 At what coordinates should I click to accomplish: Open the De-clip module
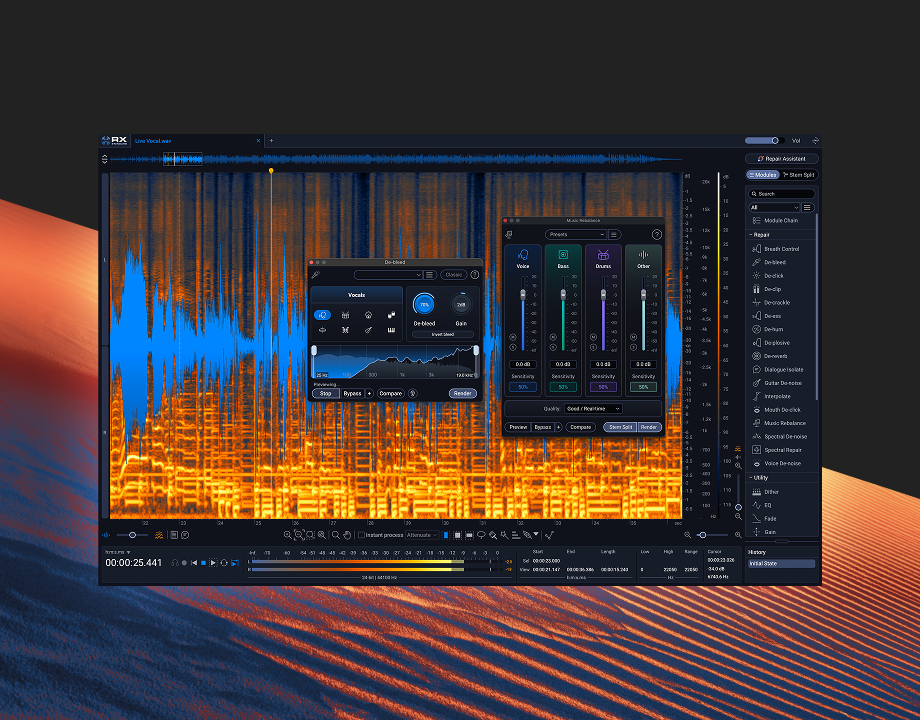click(x=767, y=289)
